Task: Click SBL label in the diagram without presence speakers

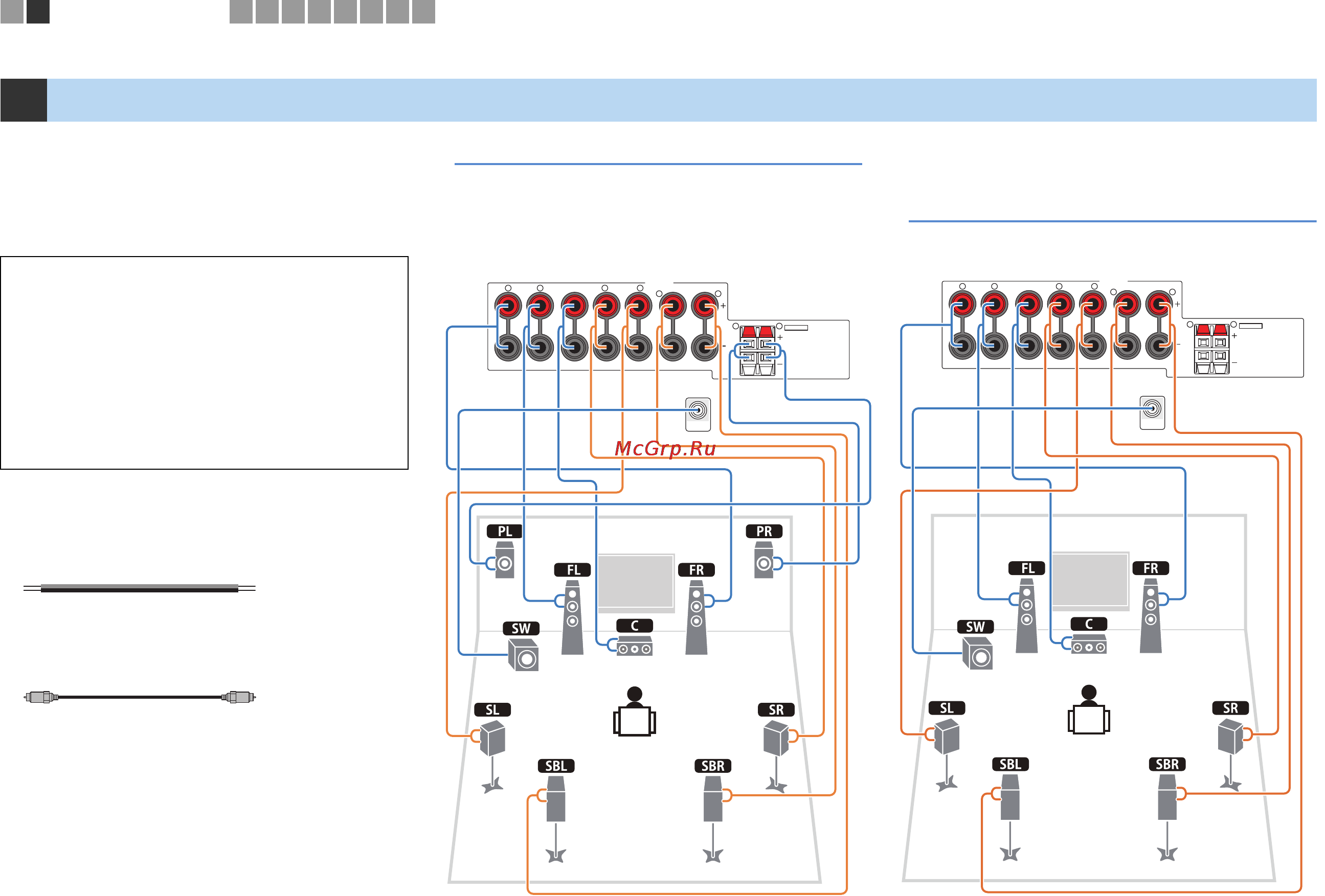Action: click(x=1010, y=764)
